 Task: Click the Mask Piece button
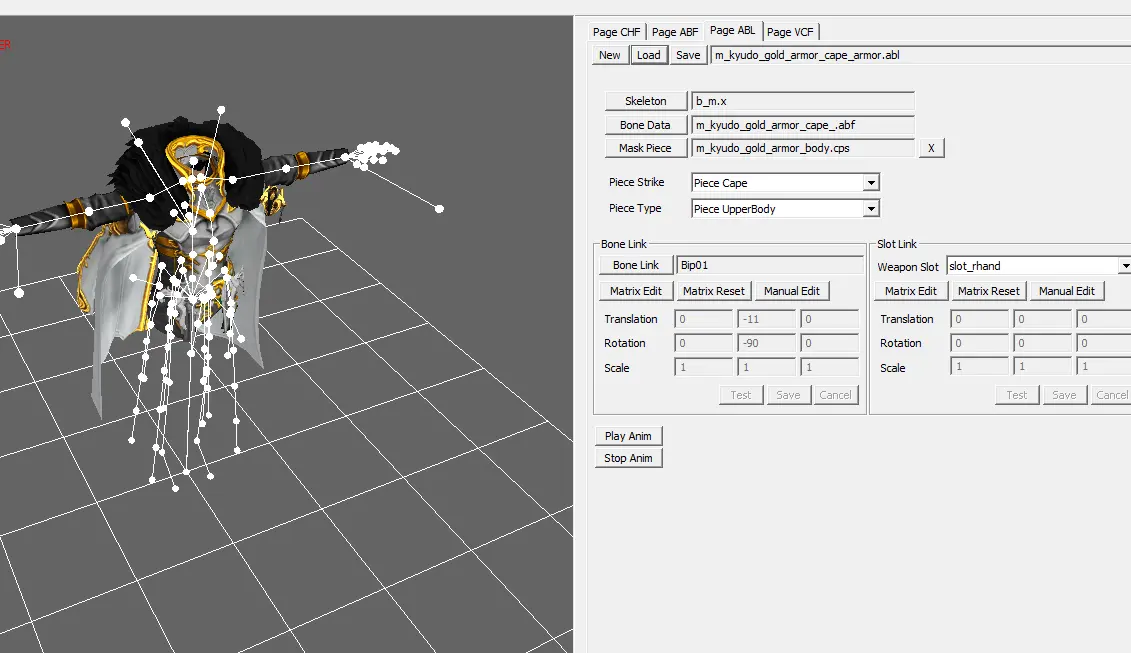point(646,148)
